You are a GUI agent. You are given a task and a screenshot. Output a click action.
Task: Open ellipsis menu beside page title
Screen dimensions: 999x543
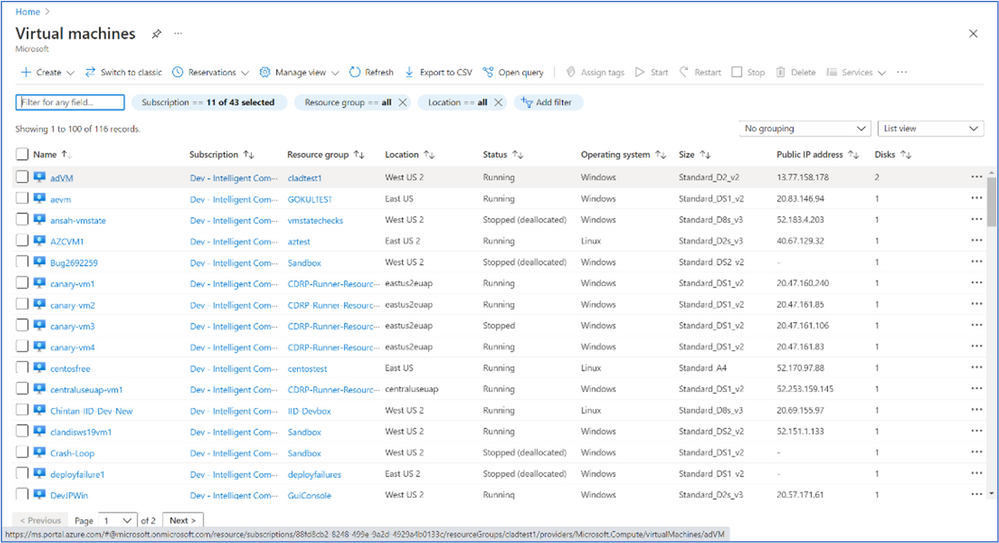coord(178,33)
